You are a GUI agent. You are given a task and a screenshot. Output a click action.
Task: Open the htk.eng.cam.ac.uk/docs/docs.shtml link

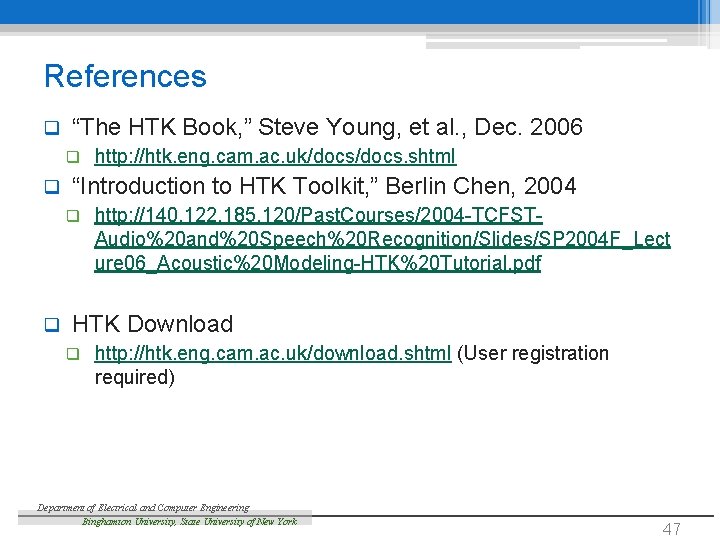coord(275,157)
